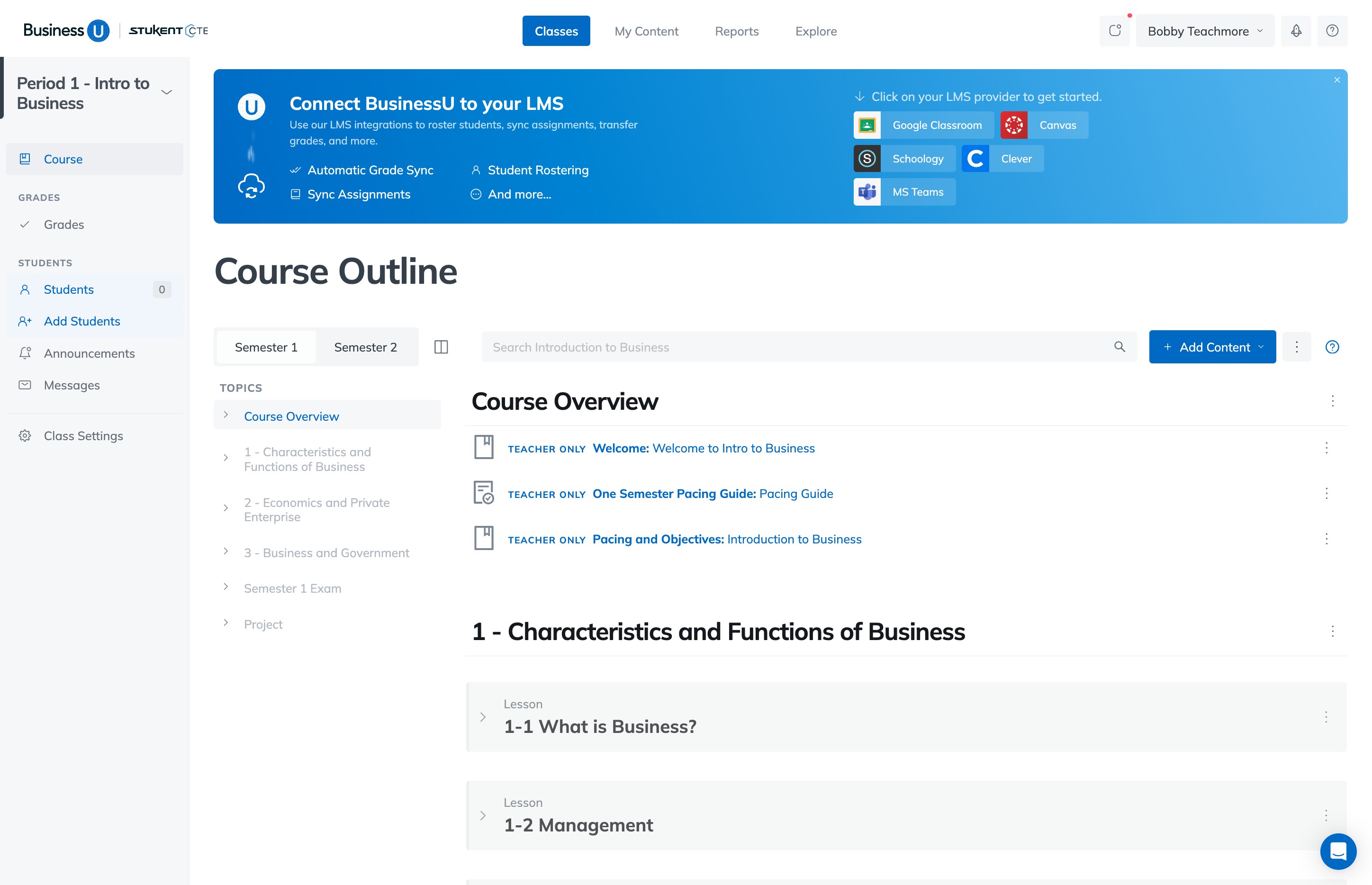Open the My Content tab
This screenshot has width=1372, height=885.
click(646, 31)
